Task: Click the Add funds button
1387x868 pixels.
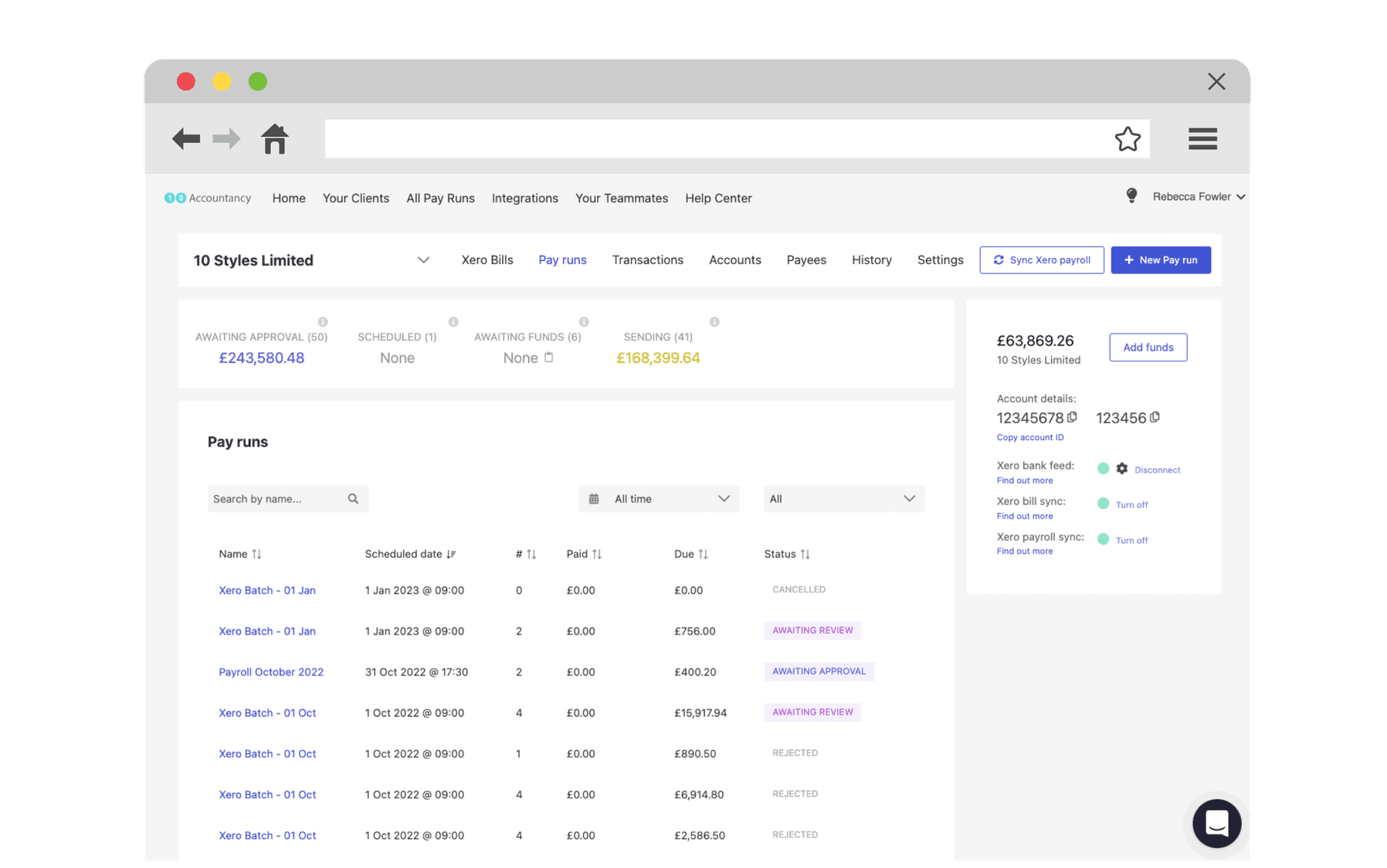Action: tap(1148, 348)
